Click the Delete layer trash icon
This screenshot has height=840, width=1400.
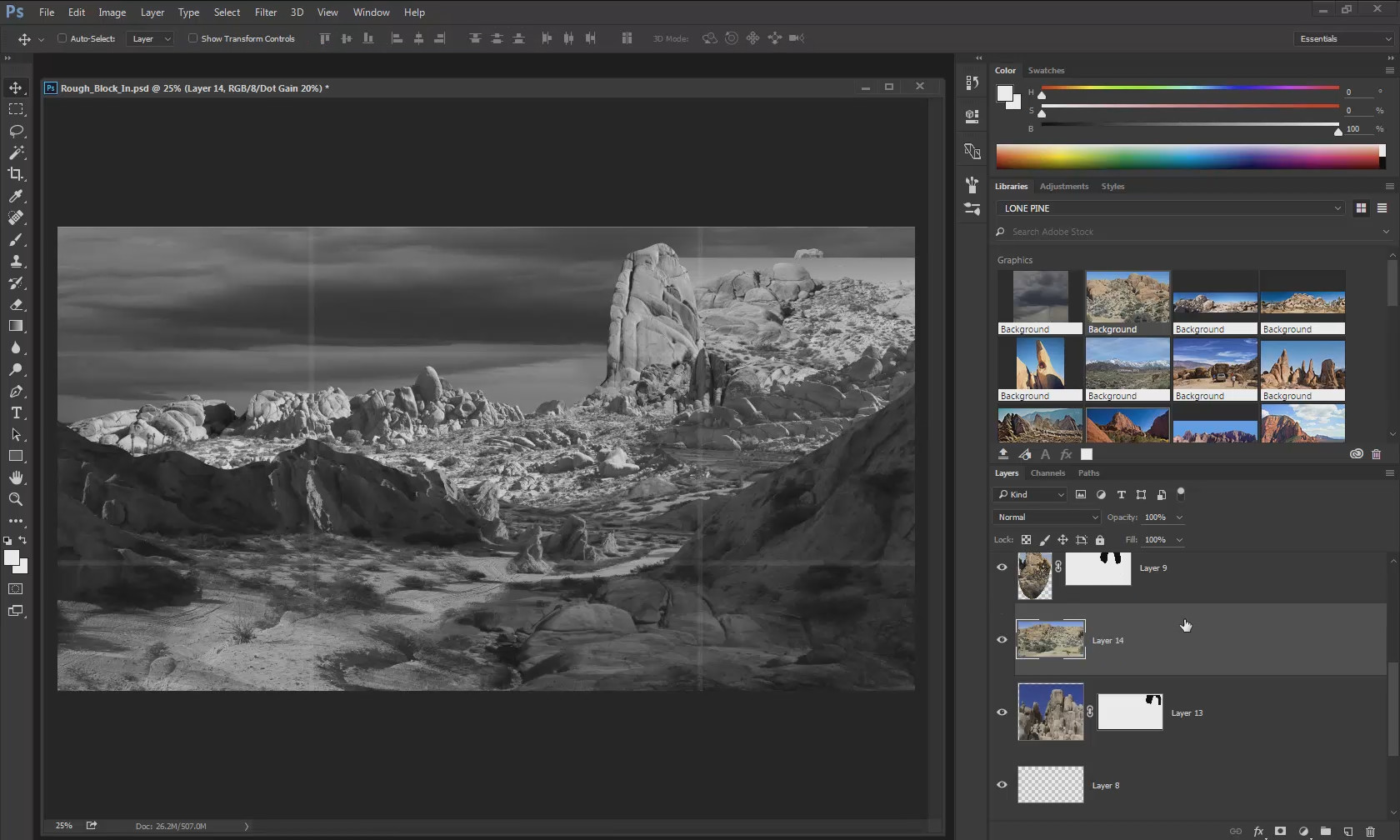[1370, 831]
